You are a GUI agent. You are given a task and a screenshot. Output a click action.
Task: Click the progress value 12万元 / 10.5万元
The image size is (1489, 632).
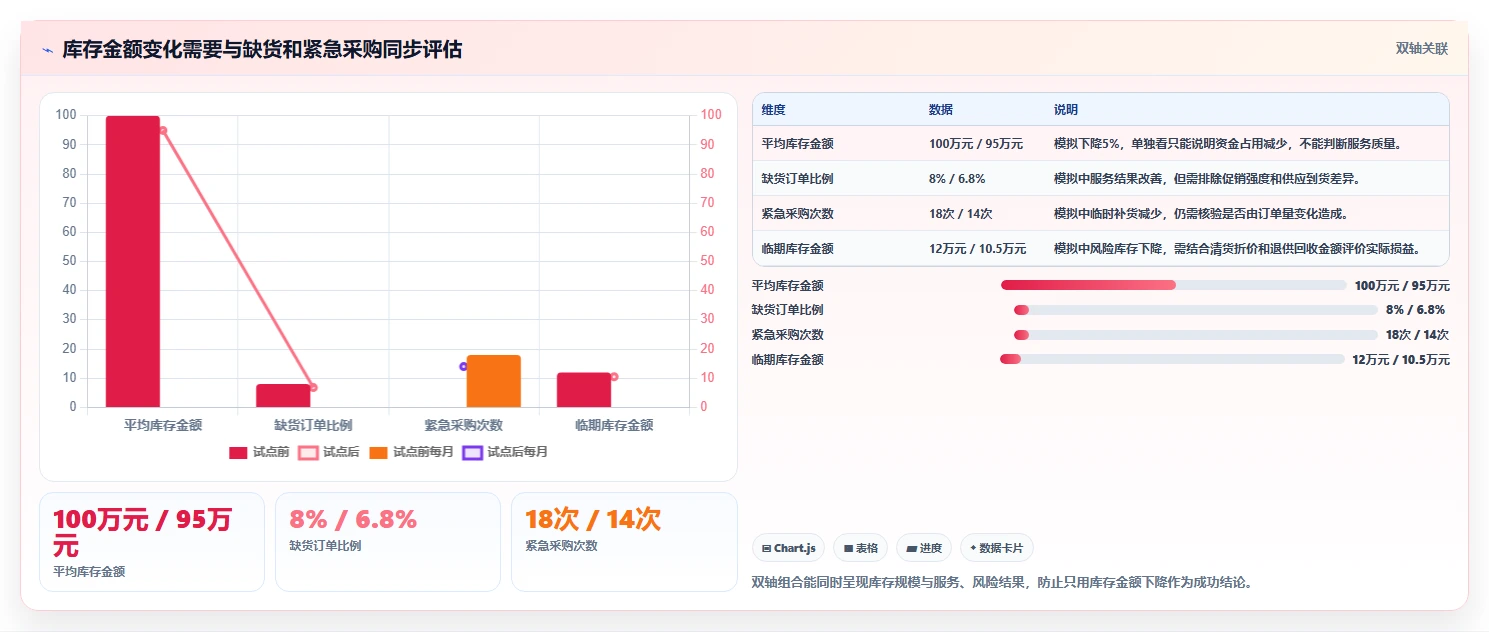coord(1401,360)
